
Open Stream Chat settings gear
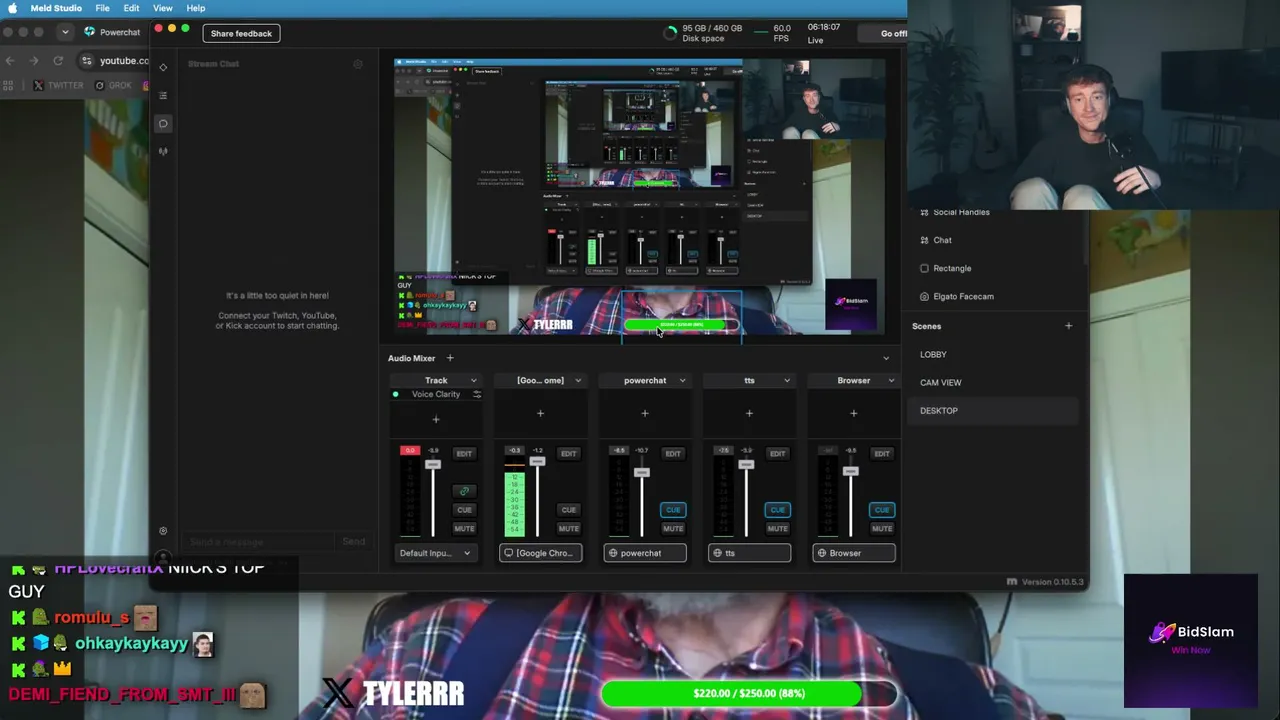[358, 64]
